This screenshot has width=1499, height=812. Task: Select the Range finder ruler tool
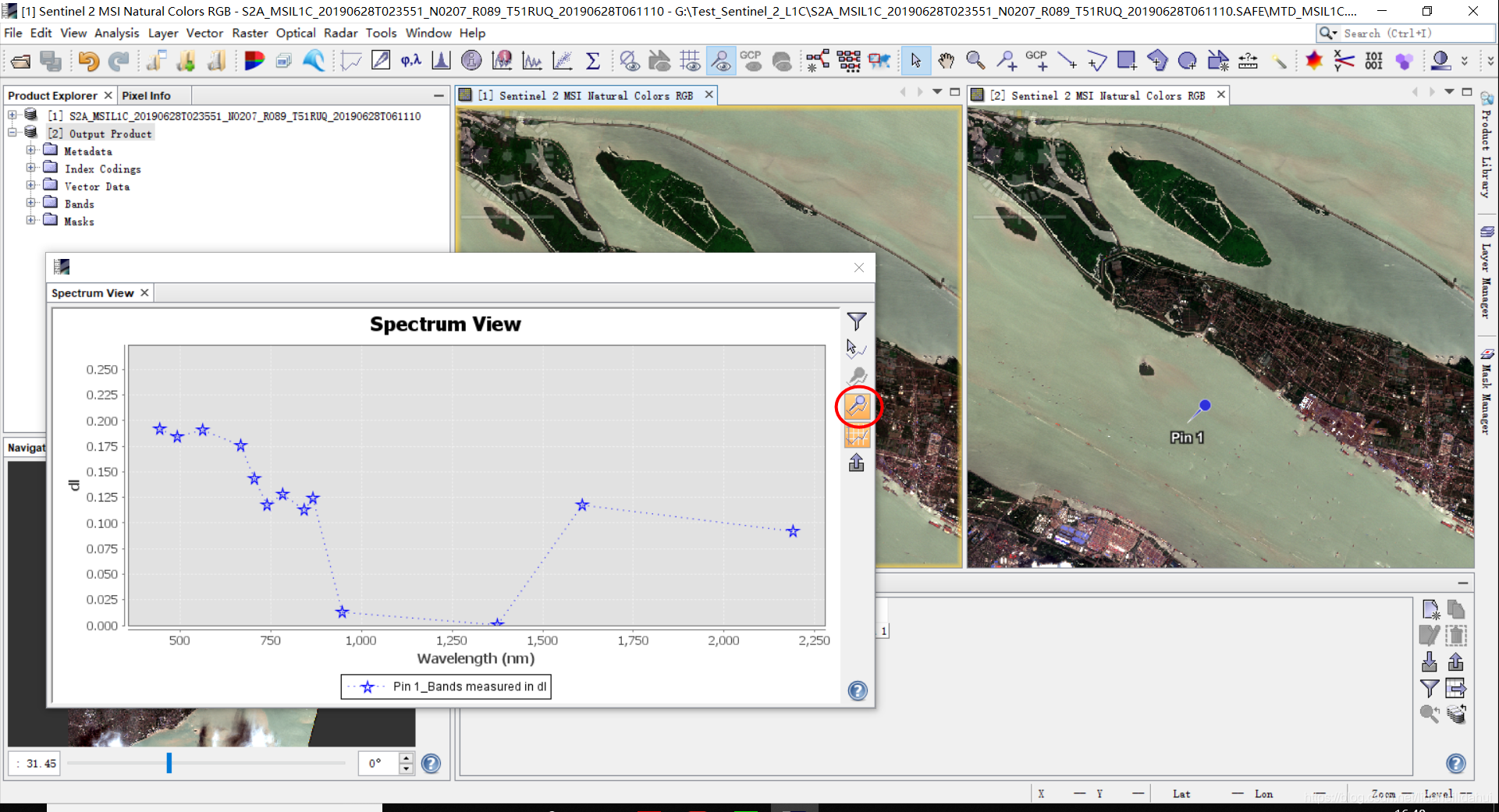point(1249,61)
